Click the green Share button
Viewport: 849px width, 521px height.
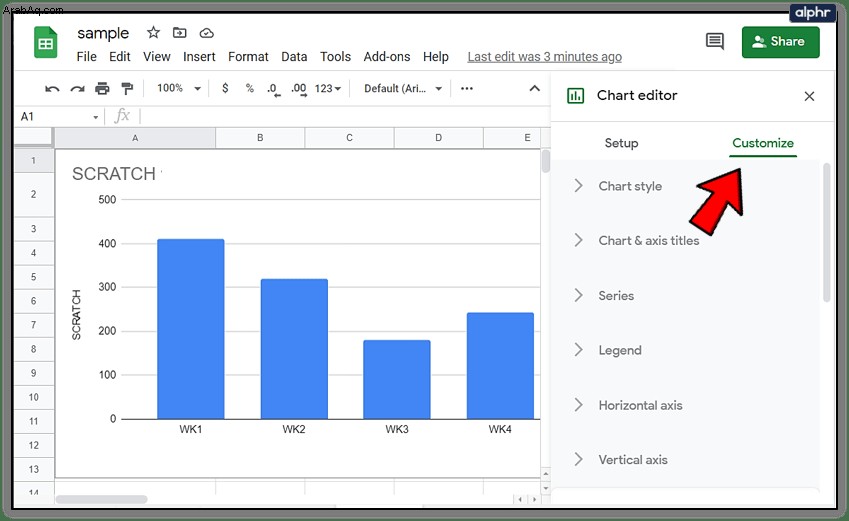pyautogui.click(x=780, y=42)
